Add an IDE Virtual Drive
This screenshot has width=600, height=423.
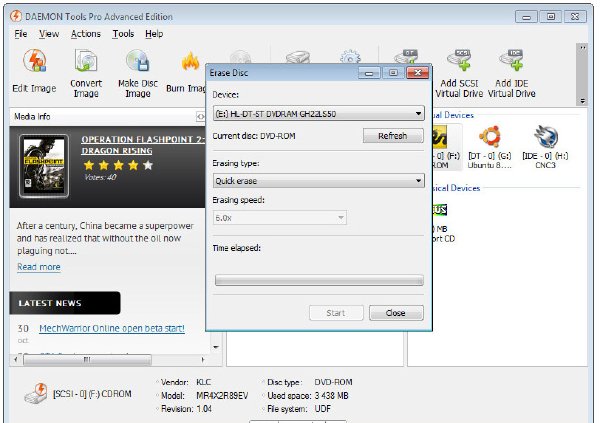coord(512,73)
